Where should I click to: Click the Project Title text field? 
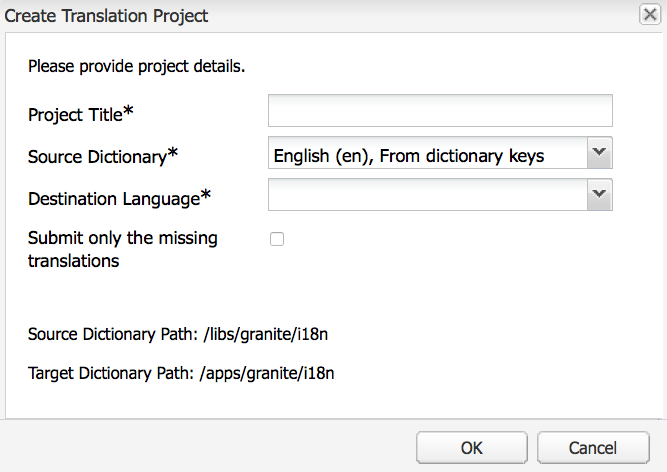440,111
